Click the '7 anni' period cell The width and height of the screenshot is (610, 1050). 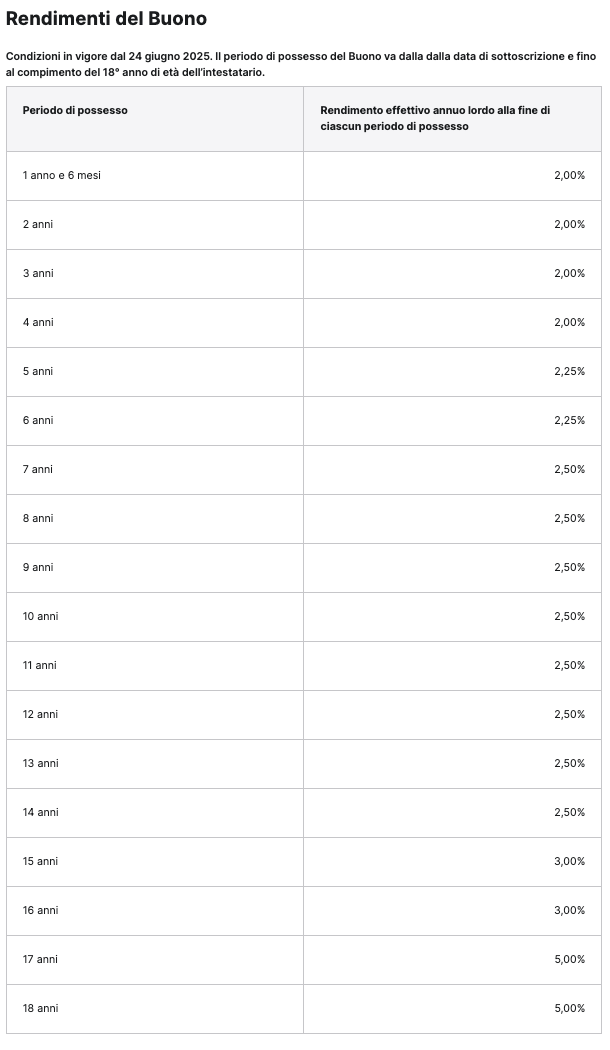pyautogui.click(x=38, y=469)
